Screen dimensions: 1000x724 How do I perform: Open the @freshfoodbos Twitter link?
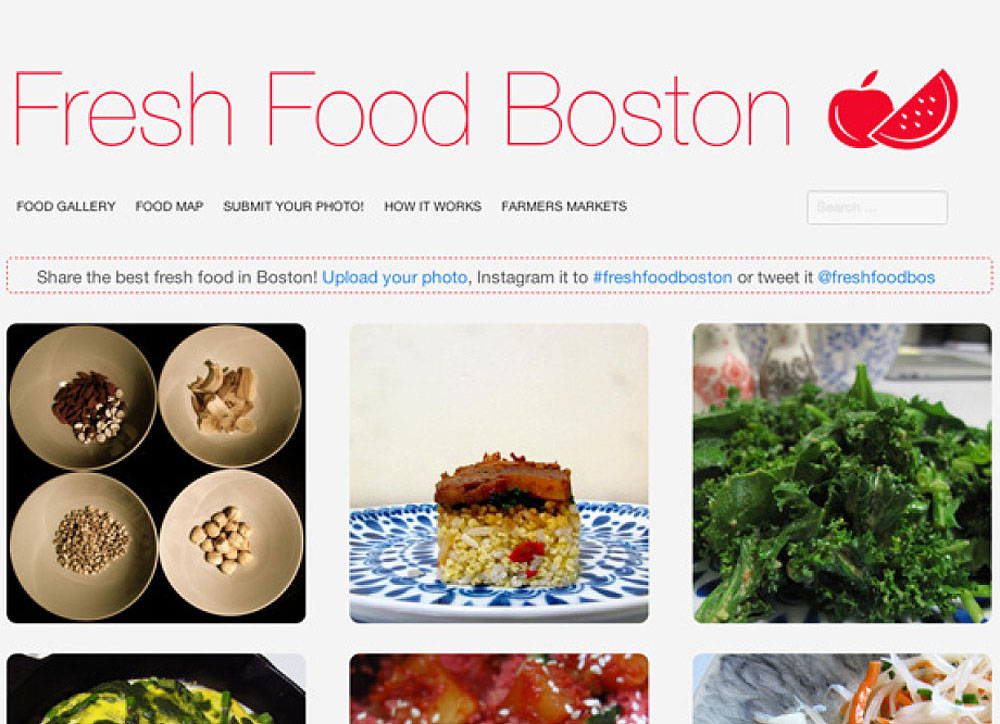click(x=876, y=277)
